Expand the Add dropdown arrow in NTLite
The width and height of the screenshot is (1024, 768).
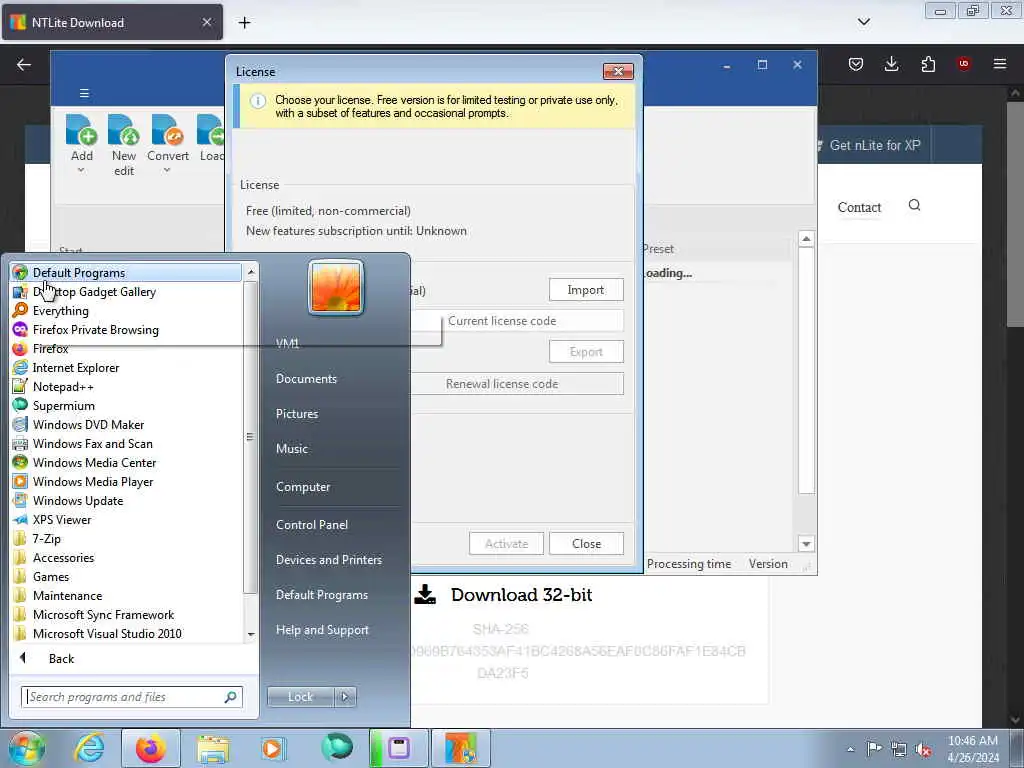pos(81,170)
